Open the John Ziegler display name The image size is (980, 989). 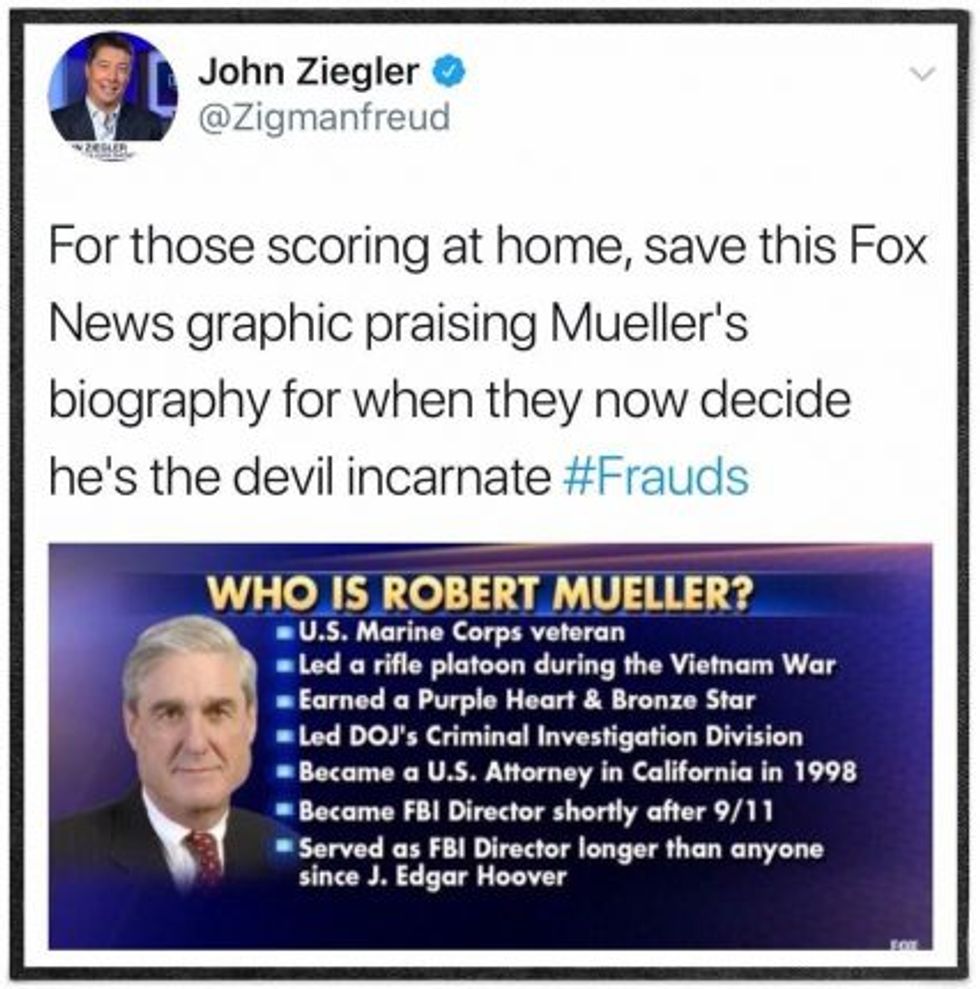[308, 71]
